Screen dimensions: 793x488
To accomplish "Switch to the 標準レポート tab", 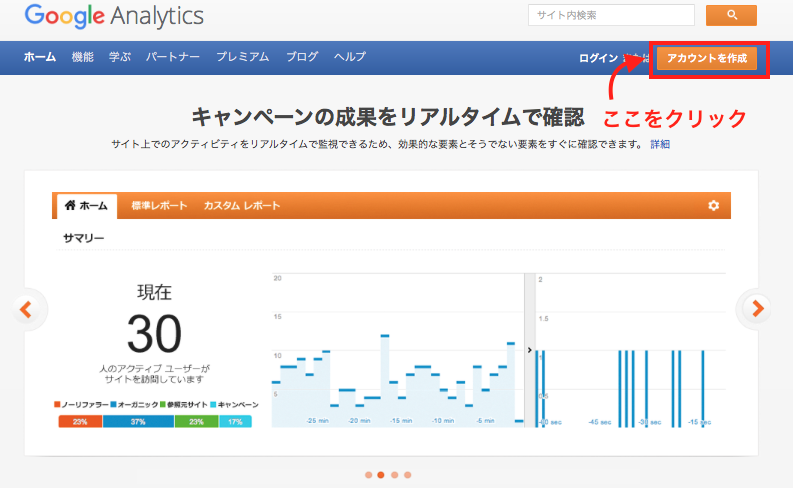I will pyautogui.click(x=159, y=206).
